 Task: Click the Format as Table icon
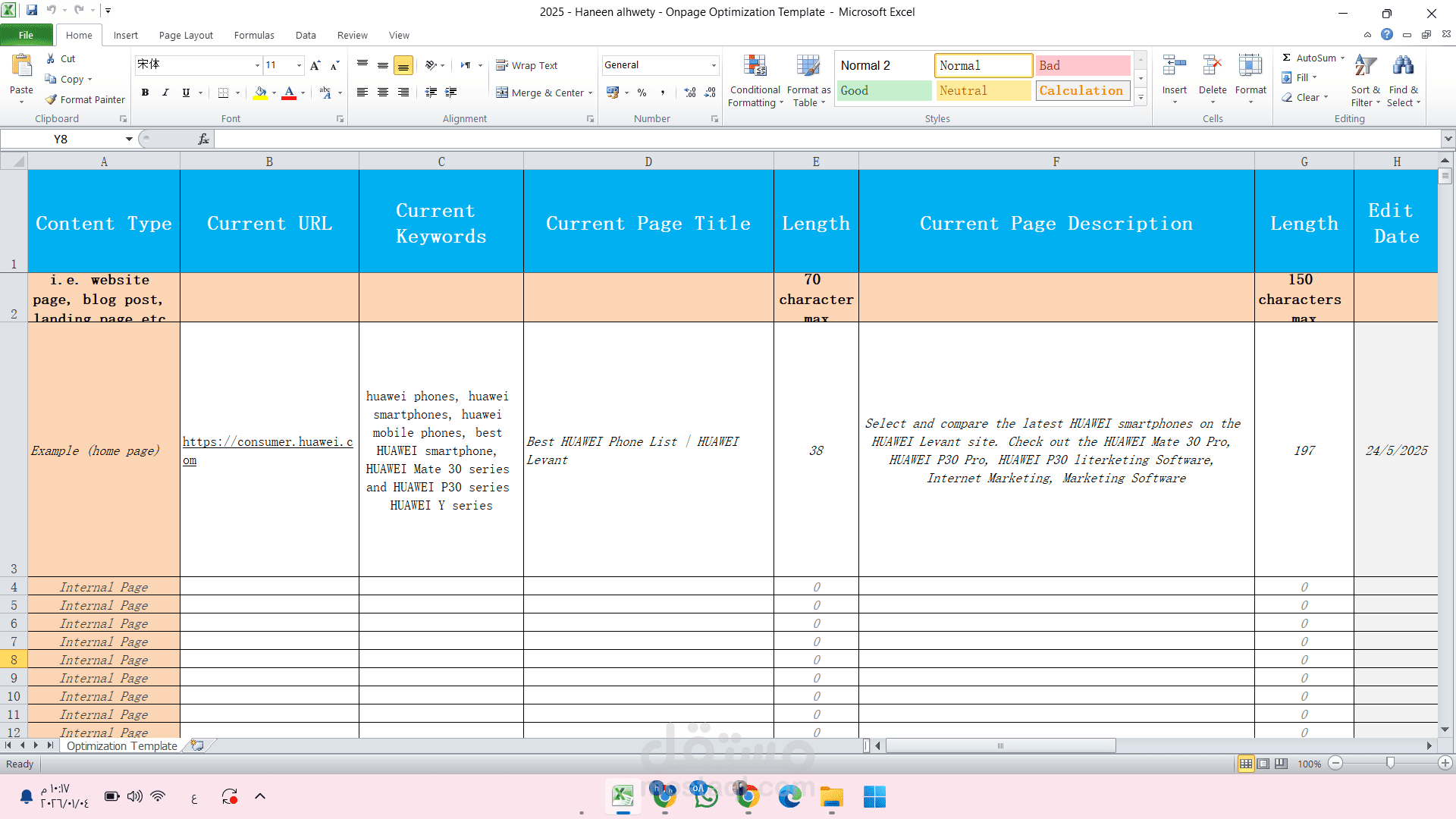(808, 67)
